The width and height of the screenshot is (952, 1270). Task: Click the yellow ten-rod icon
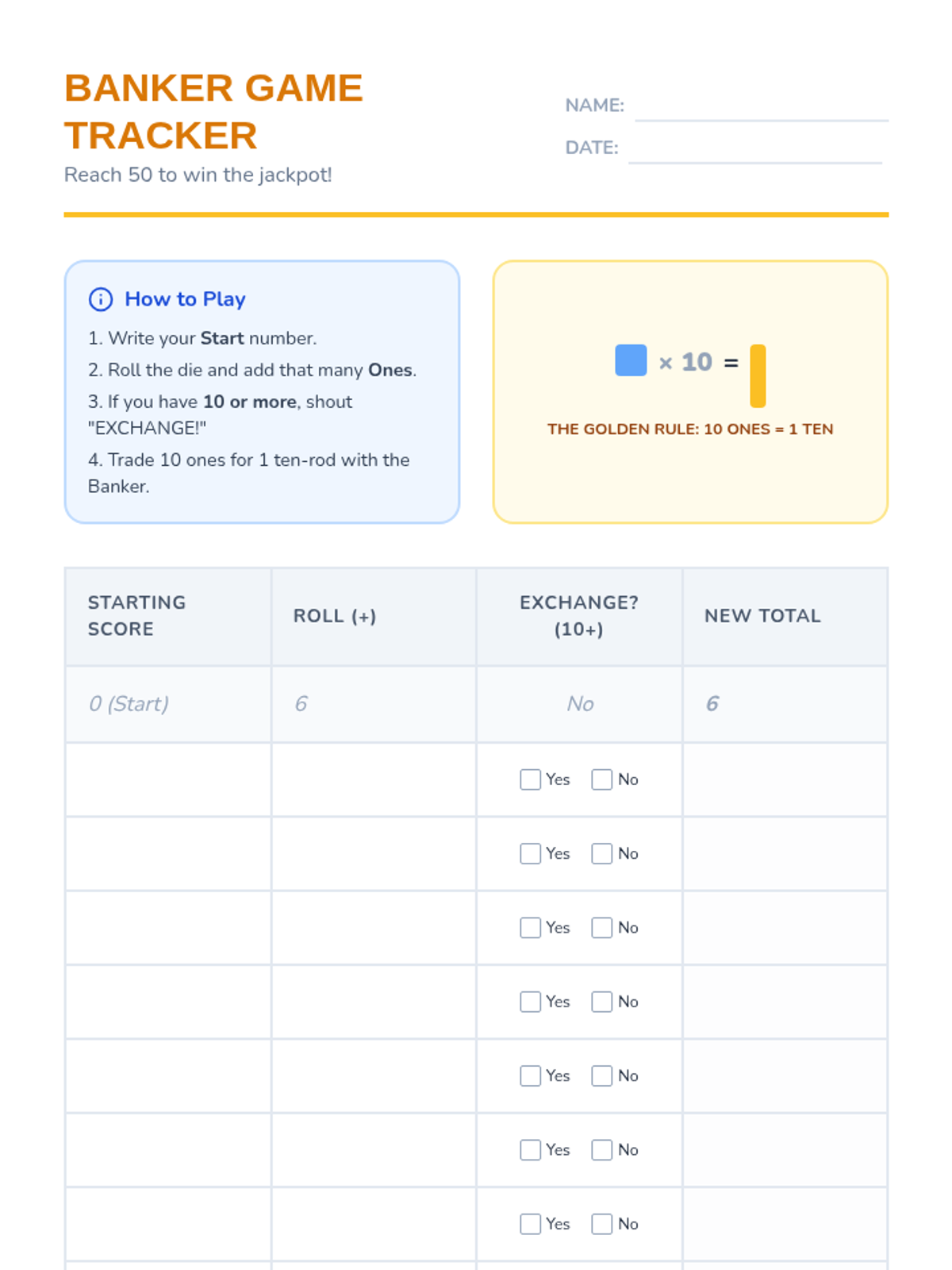pyautogui.click(x=758, y=375)
